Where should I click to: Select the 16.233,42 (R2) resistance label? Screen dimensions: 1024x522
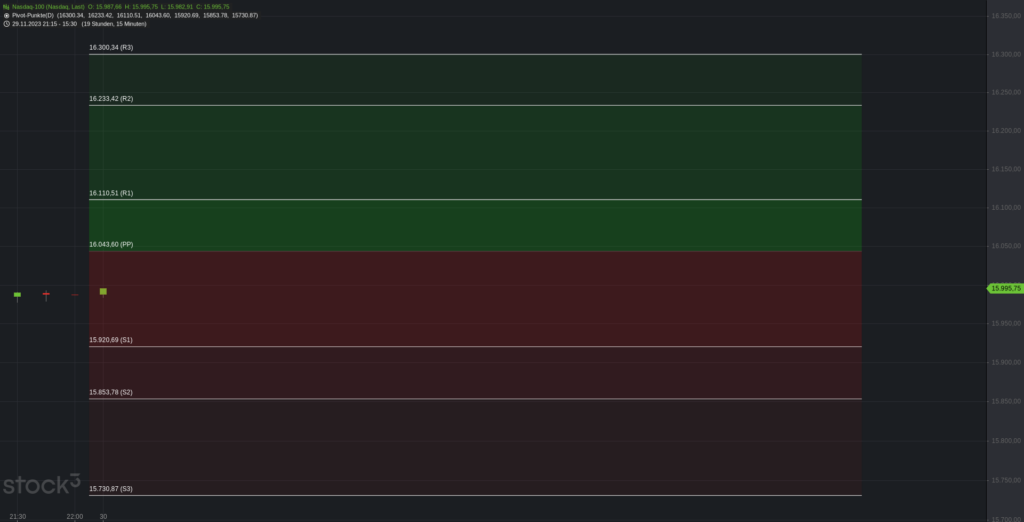pyautogui.click(x=111, y=99)
